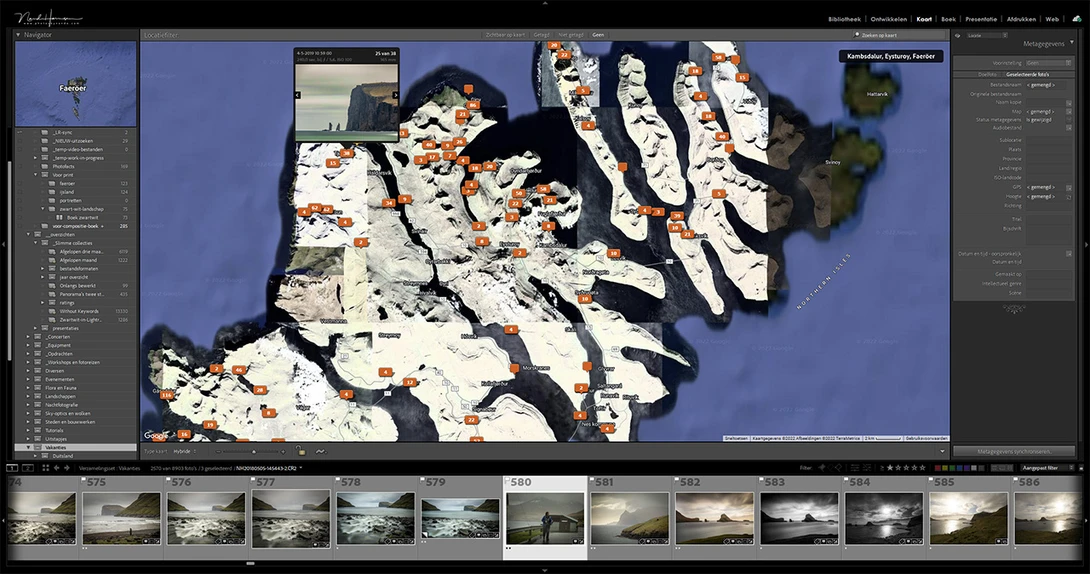Click the map marker with 86 photos
Screen dimensions: 1090x574
pyautogui.click(x=473, y=105)
